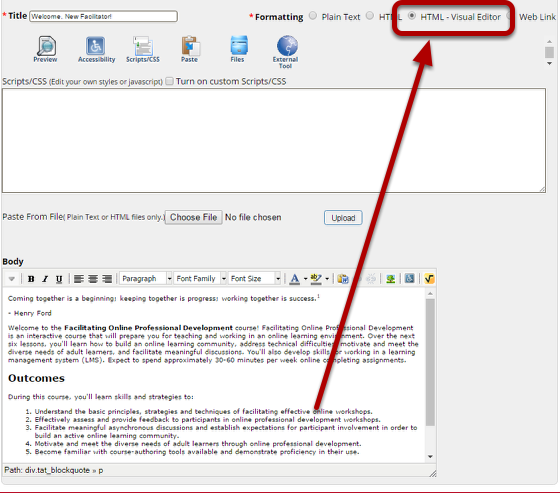The height and width of the screenshot is (493, 560).
Task: Select HTML - Visual Editor radio button
Action: [412, 16]
